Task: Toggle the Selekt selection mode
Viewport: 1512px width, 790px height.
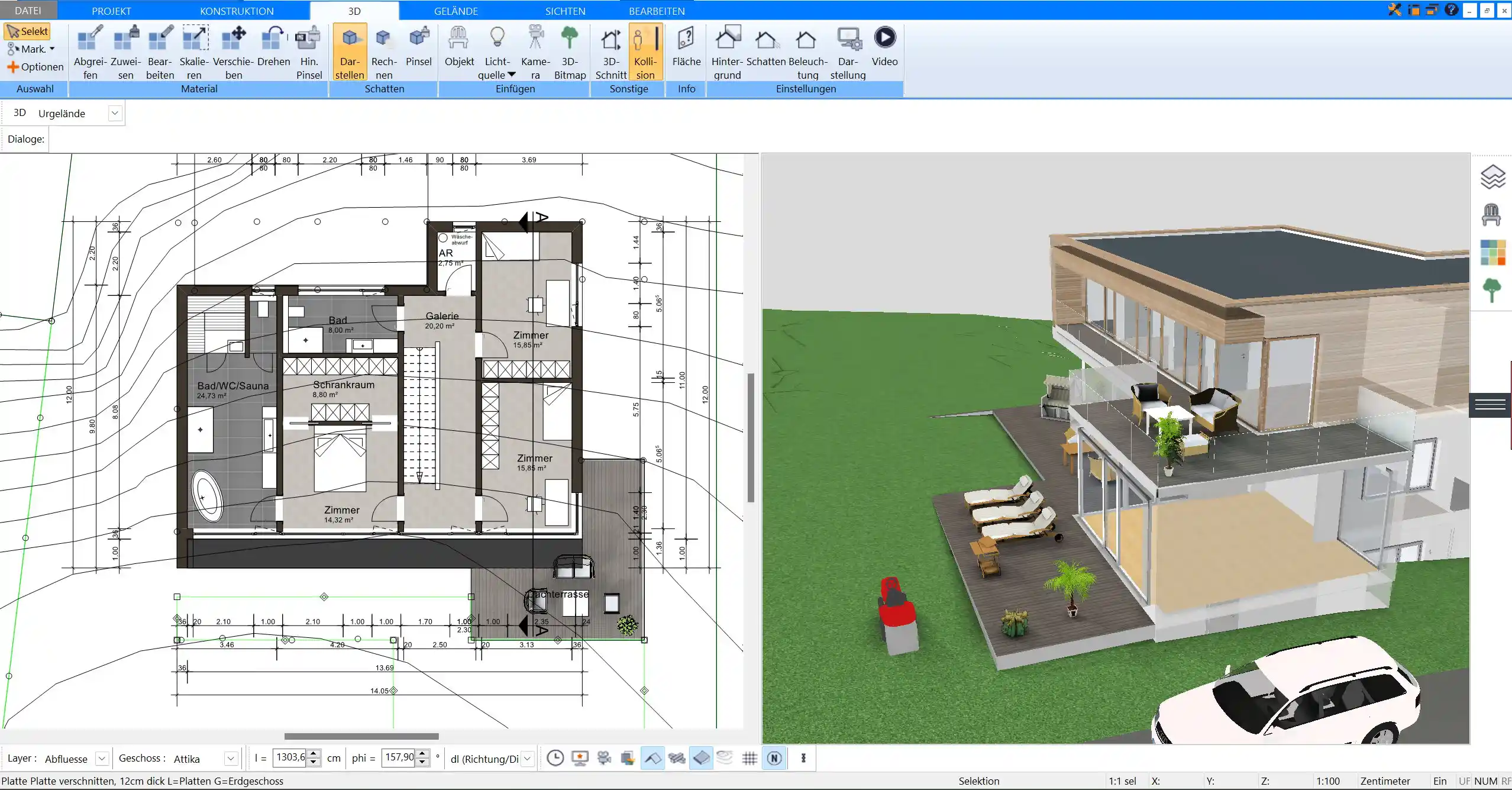Action: (x=27, y=31)
